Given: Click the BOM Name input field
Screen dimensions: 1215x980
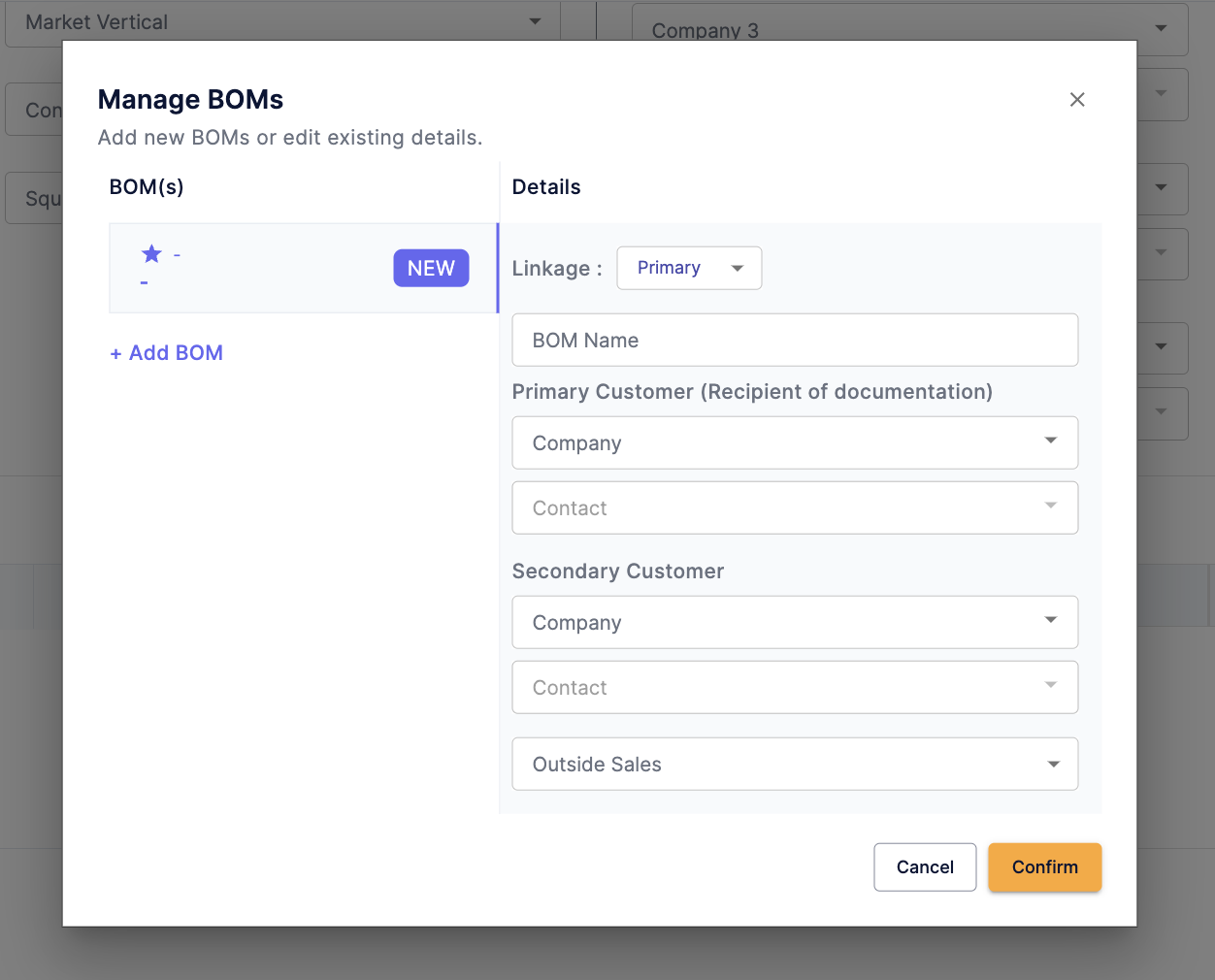Looking at the screenshot, I should (x=794, y=340).
